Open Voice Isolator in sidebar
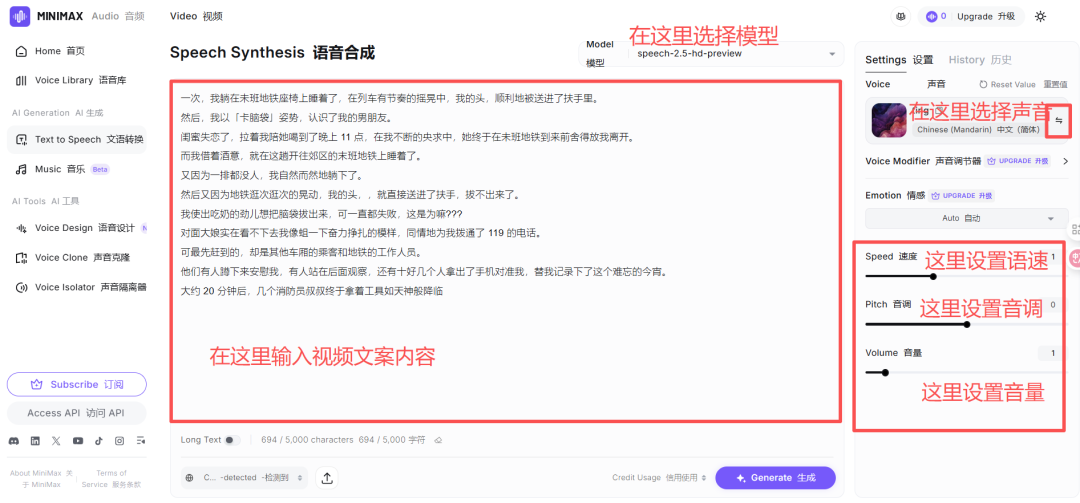The image size is (1080, 503). pyautogui.click(x=76, y=287)
